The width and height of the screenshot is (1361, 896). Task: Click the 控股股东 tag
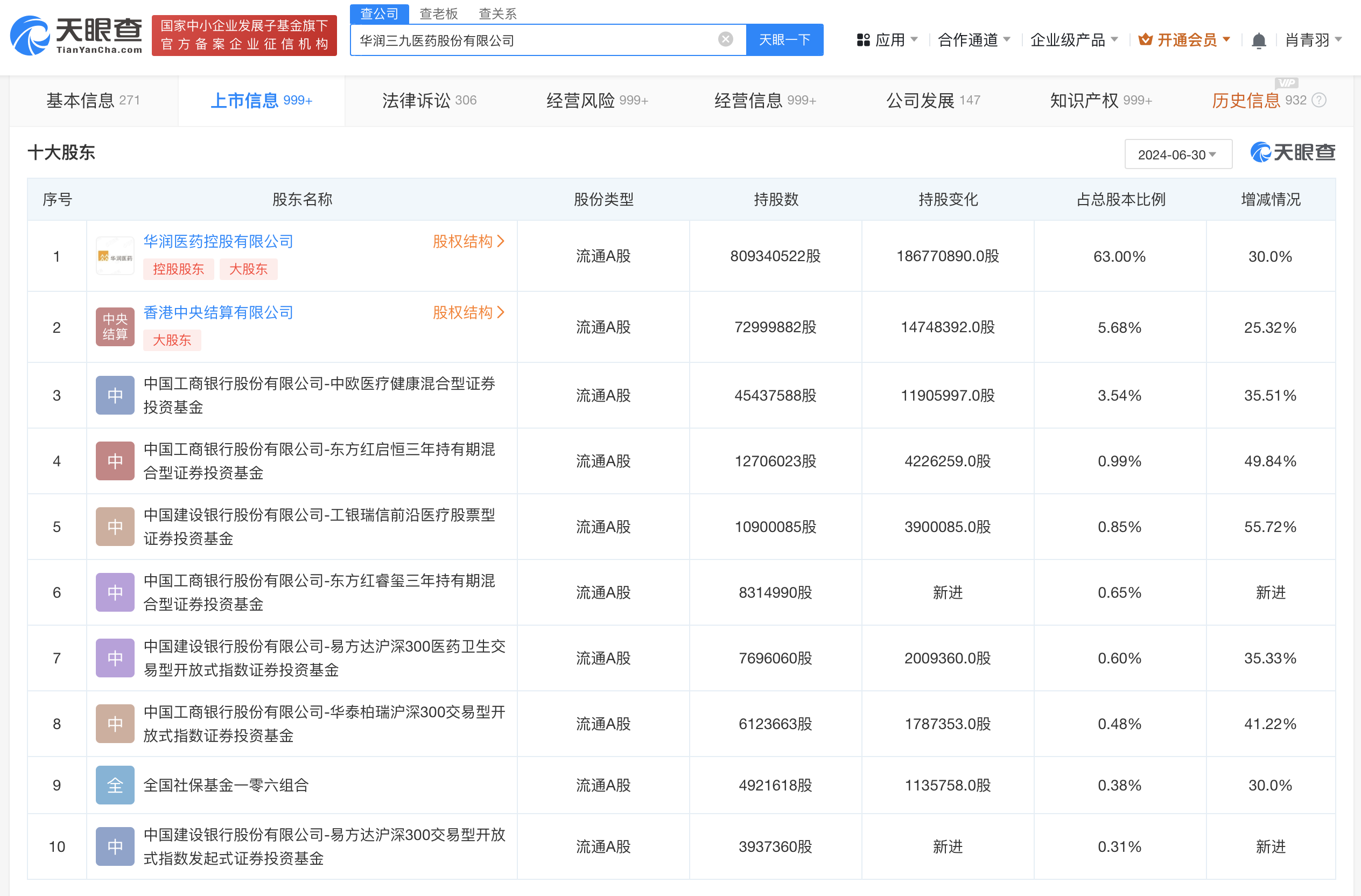pos(178,269)
